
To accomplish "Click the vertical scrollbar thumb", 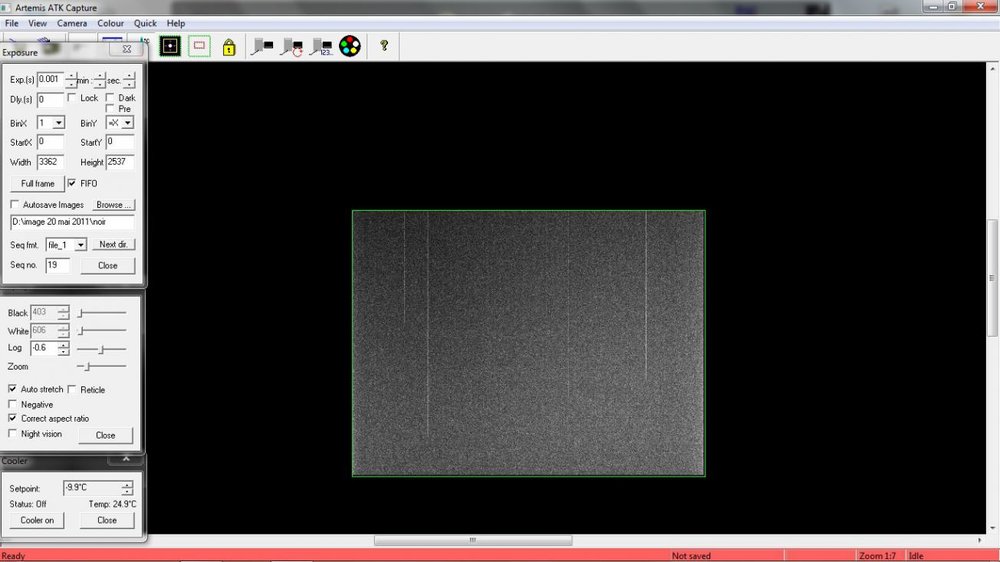I will 992,278.
